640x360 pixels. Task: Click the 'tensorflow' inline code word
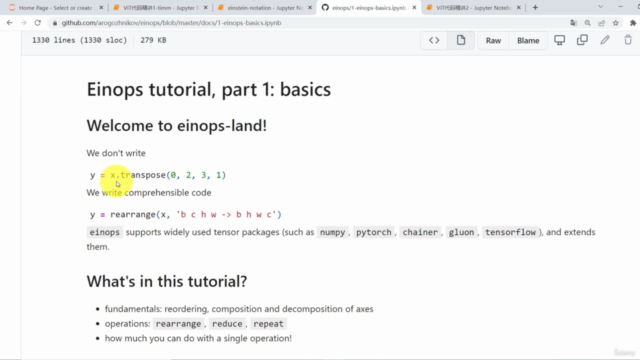tap(510, 232)
